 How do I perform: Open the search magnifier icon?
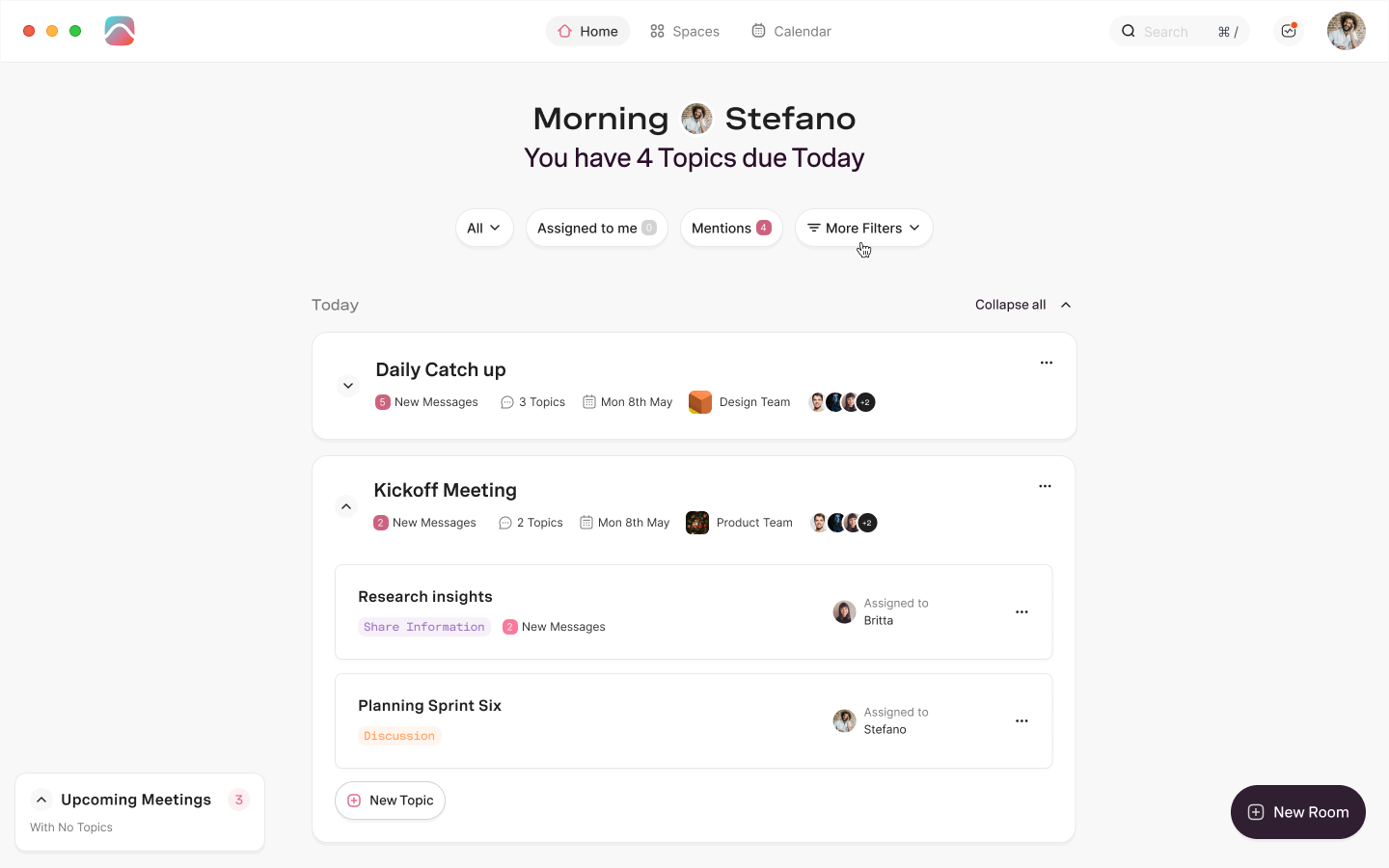1128,31
